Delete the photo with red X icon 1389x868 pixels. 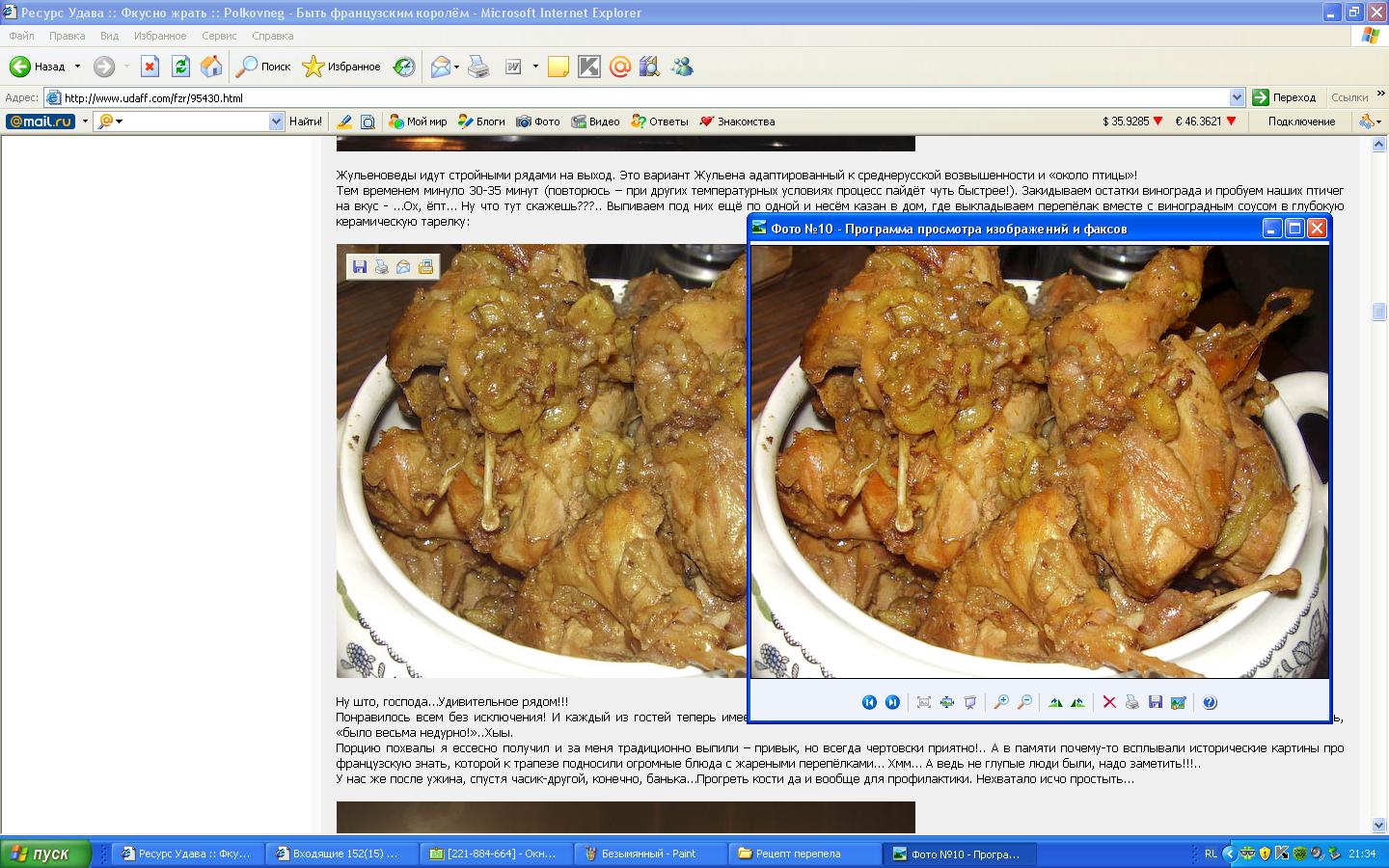click(x=1109, y=702)
